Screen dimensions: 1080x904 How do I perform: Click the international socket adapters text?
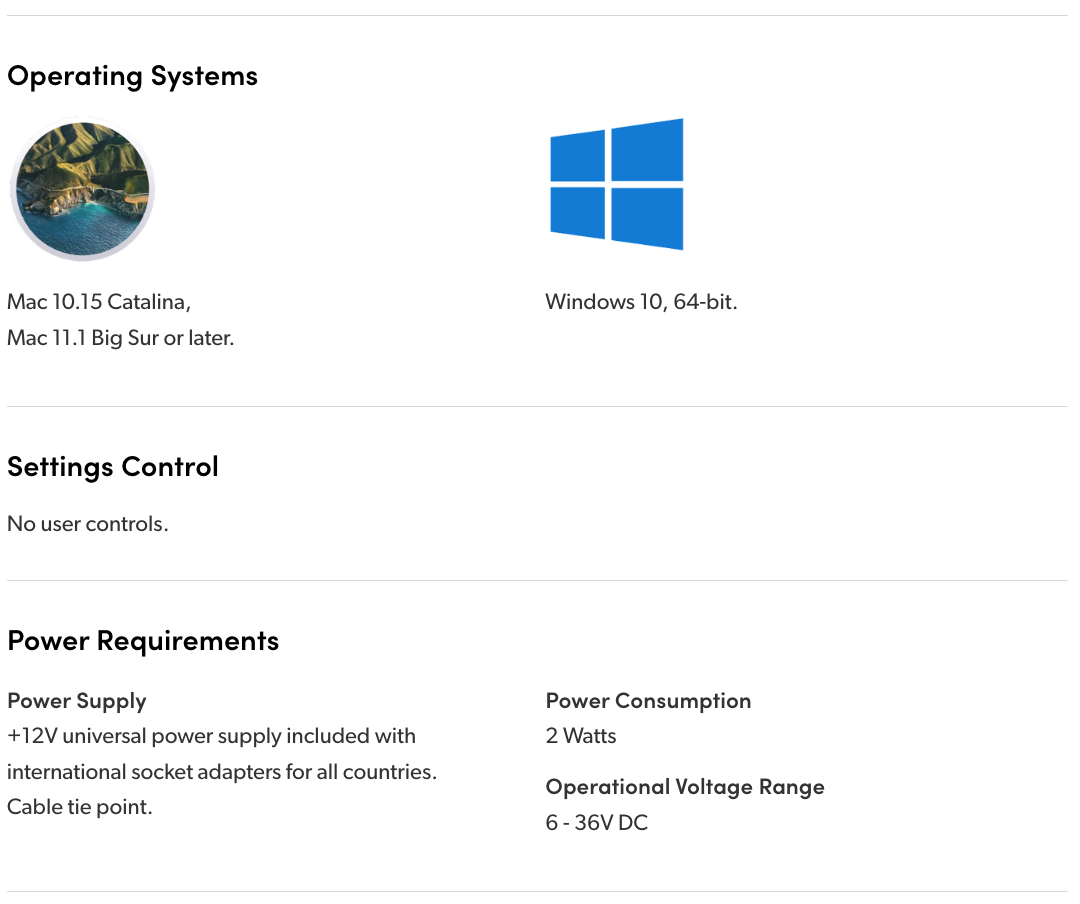(221, 772)
